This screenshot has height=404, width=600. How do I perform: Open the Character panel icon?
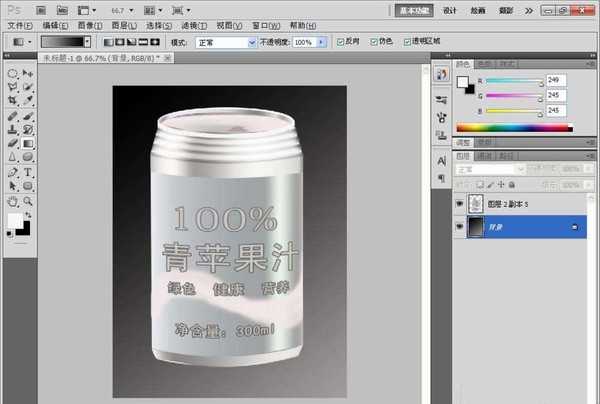point(442,160)
